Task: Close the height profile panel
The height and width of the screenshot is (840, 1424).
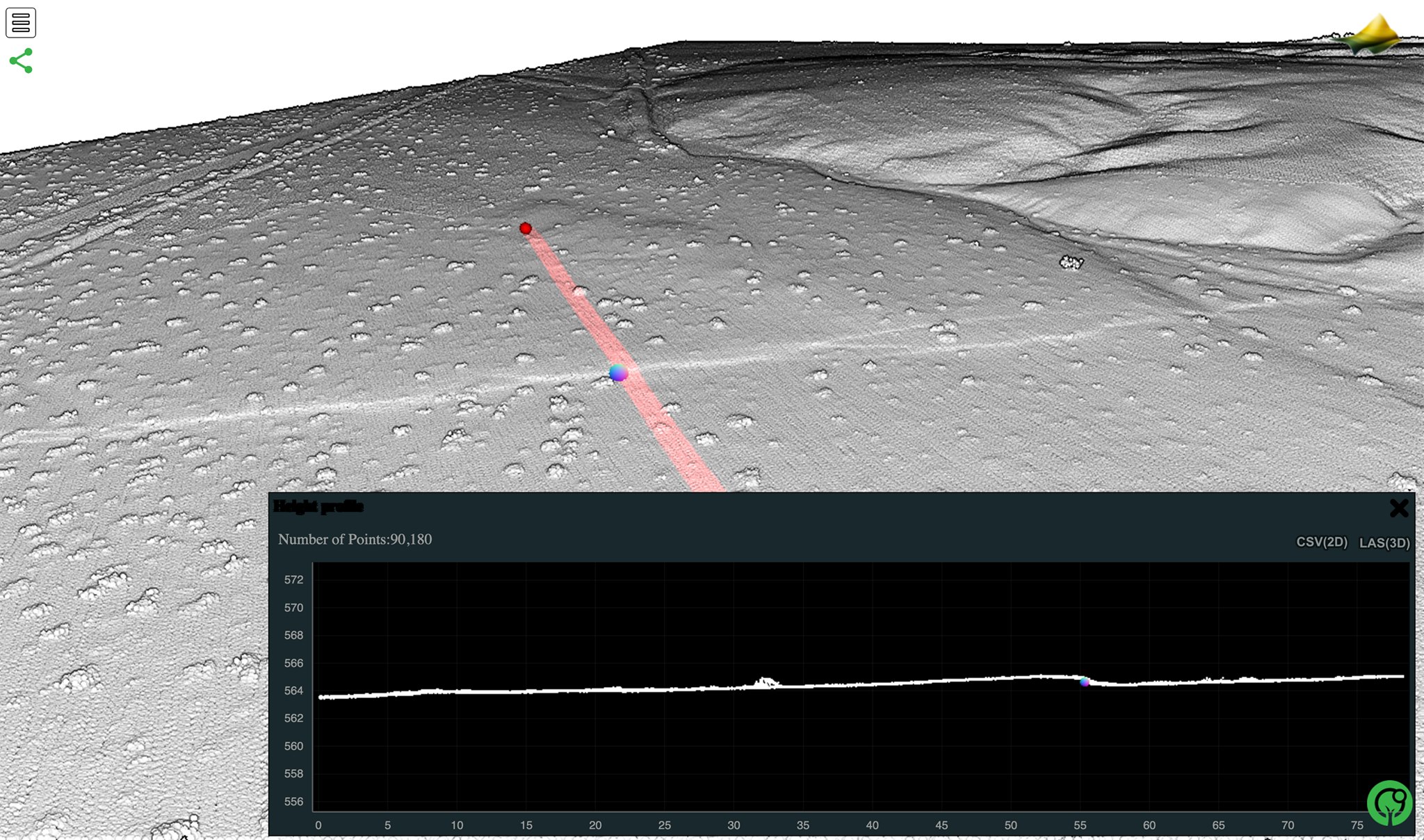Action: point(1399,508)
